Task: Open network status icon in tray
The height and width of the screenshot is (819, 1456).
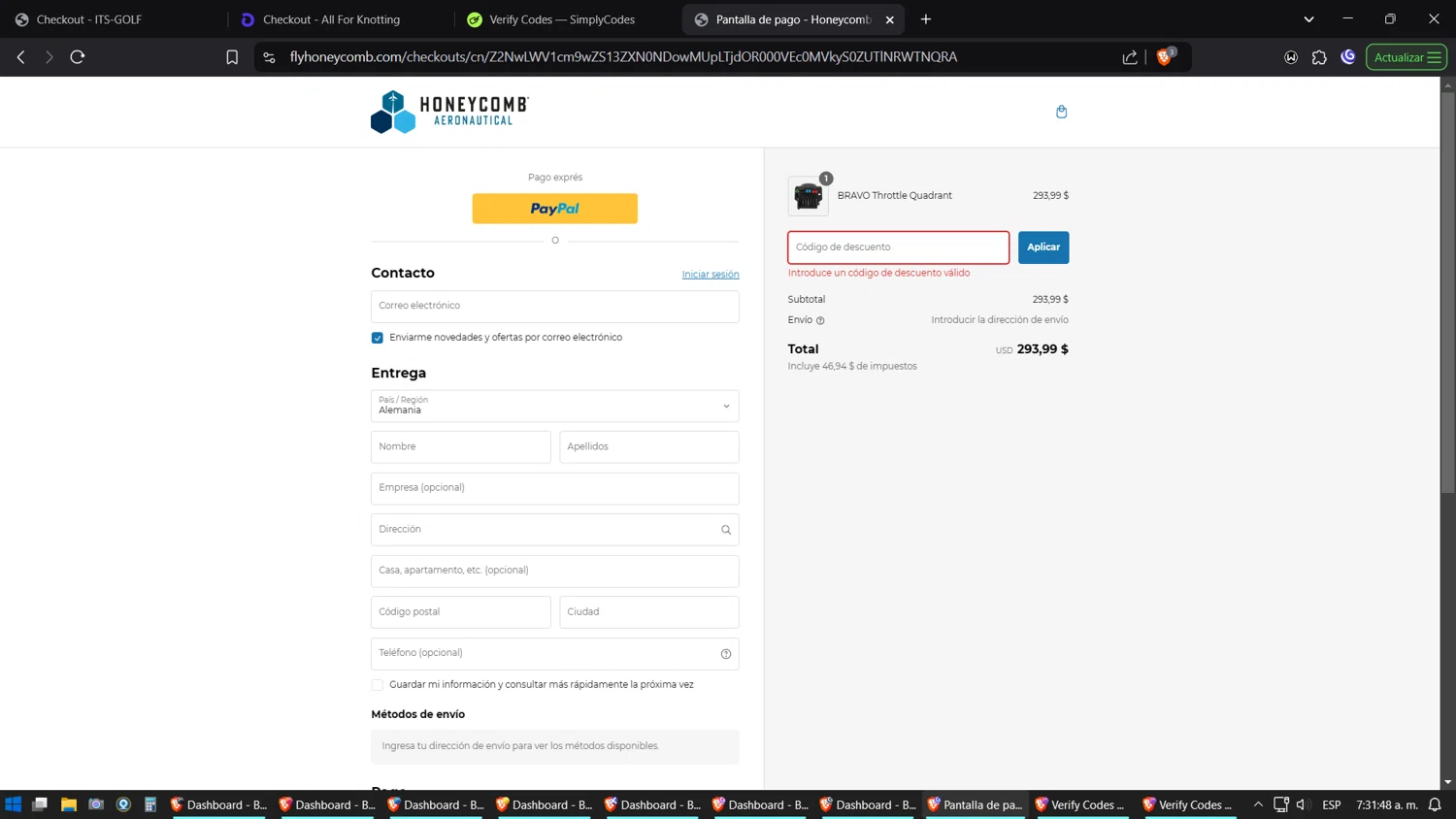Action: [x=1281, y=804]
